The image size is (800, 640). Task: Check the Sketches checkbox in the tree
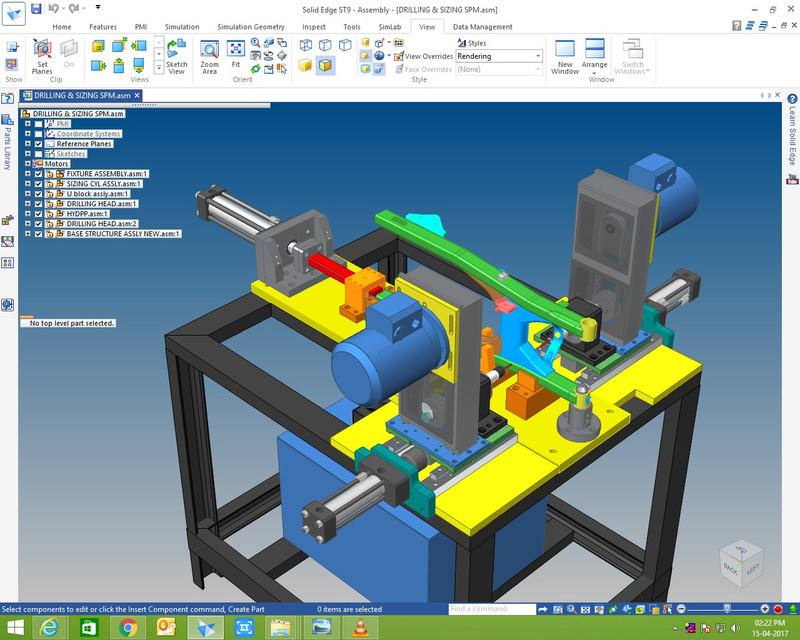coord(38,155)
